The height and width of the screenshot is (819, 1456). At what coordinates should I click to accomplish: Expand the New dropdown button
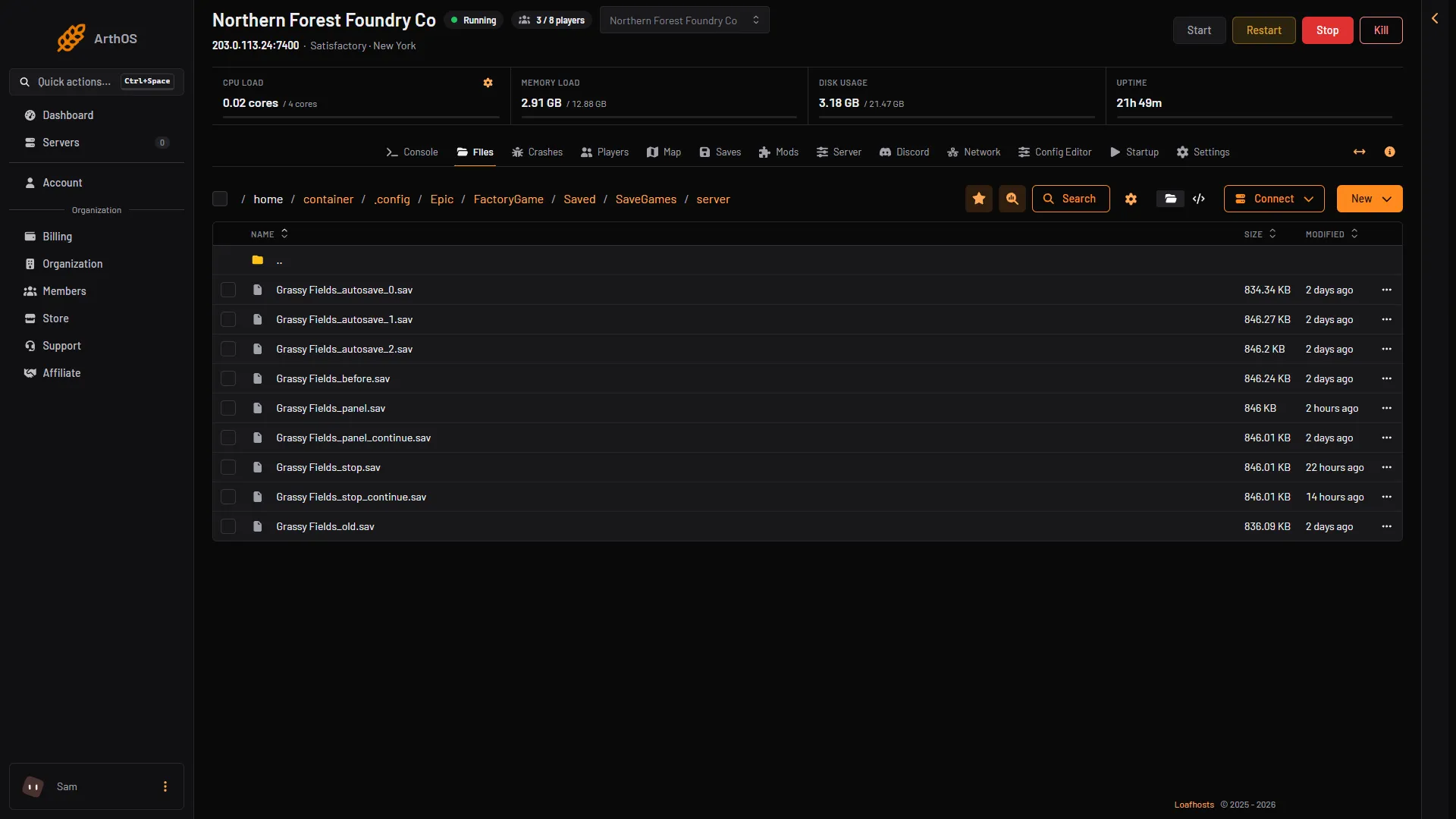1370,199
